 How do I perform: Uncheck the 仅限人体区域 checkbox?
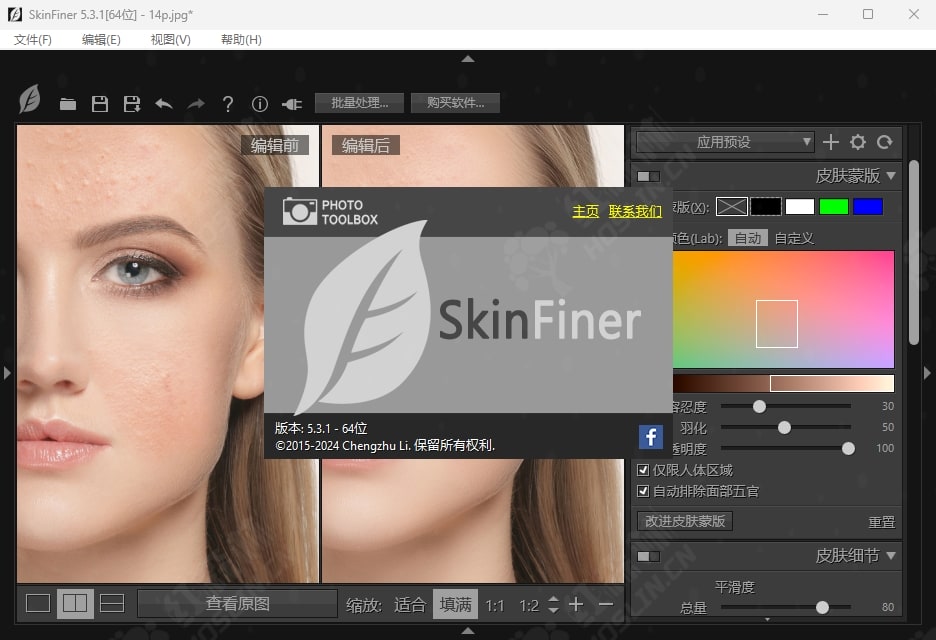pyautogui.click(x=643, y=470)
